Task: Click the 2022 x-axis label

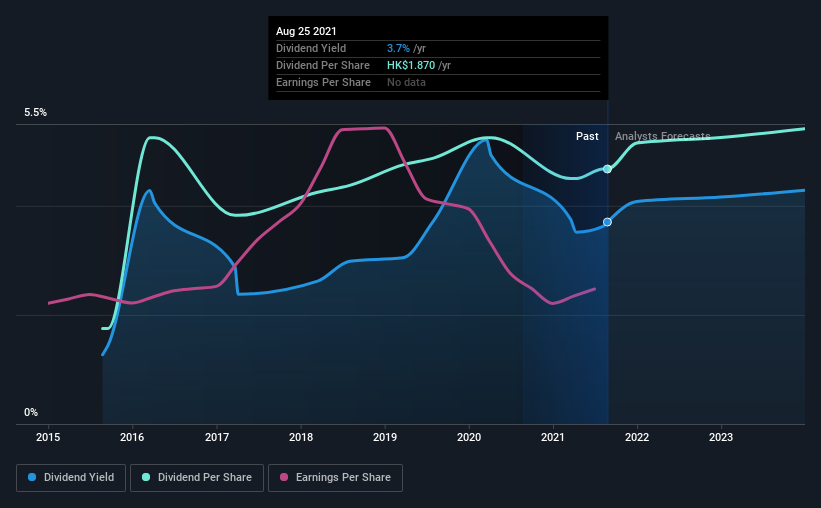Action: 637,437
